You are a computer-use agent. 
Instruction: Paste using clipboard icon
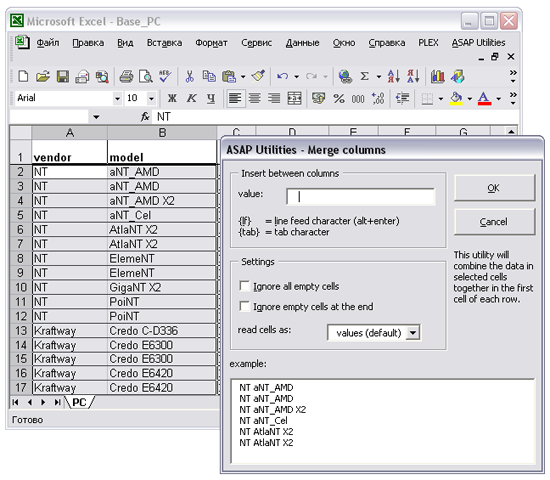[x=229, y=76]
